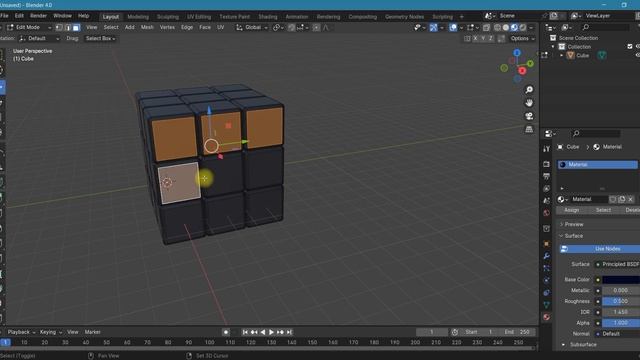
Task: Open the Scene properties tab
Action: [546, 201]
